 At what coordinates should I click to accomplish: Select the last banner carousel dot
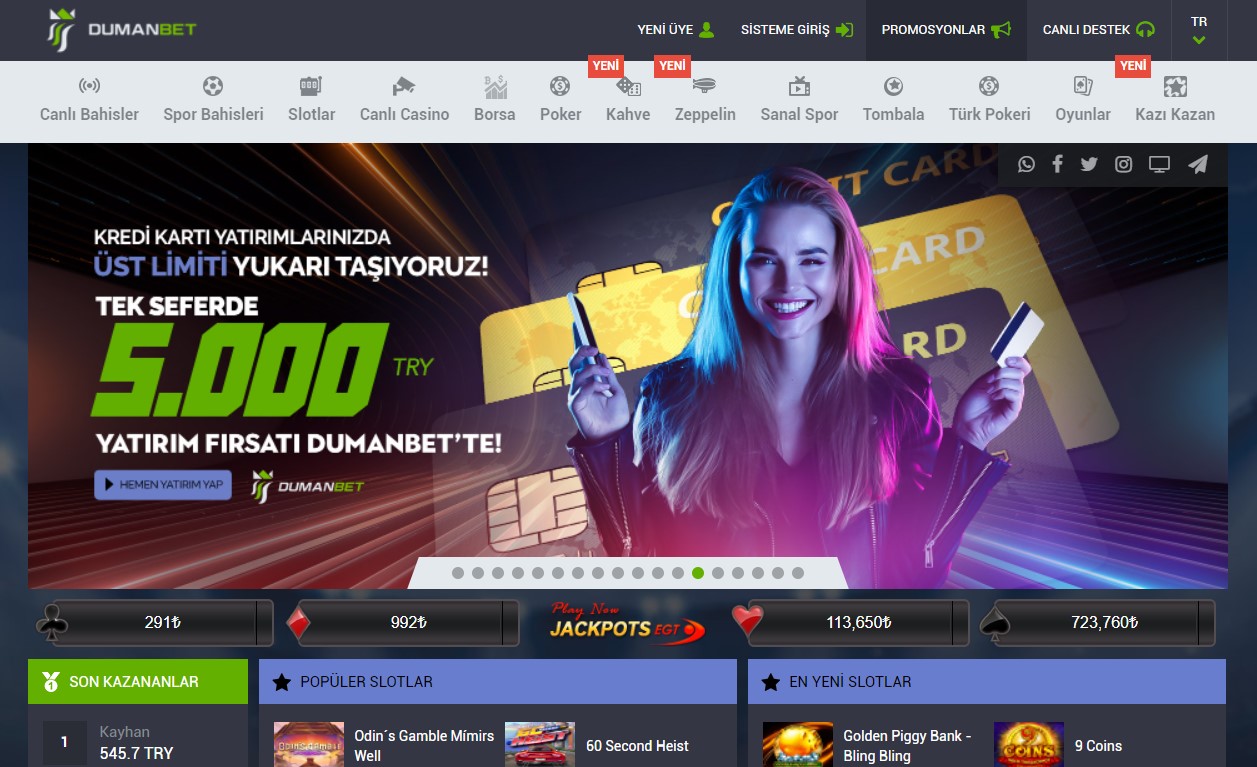coord(798,573)
